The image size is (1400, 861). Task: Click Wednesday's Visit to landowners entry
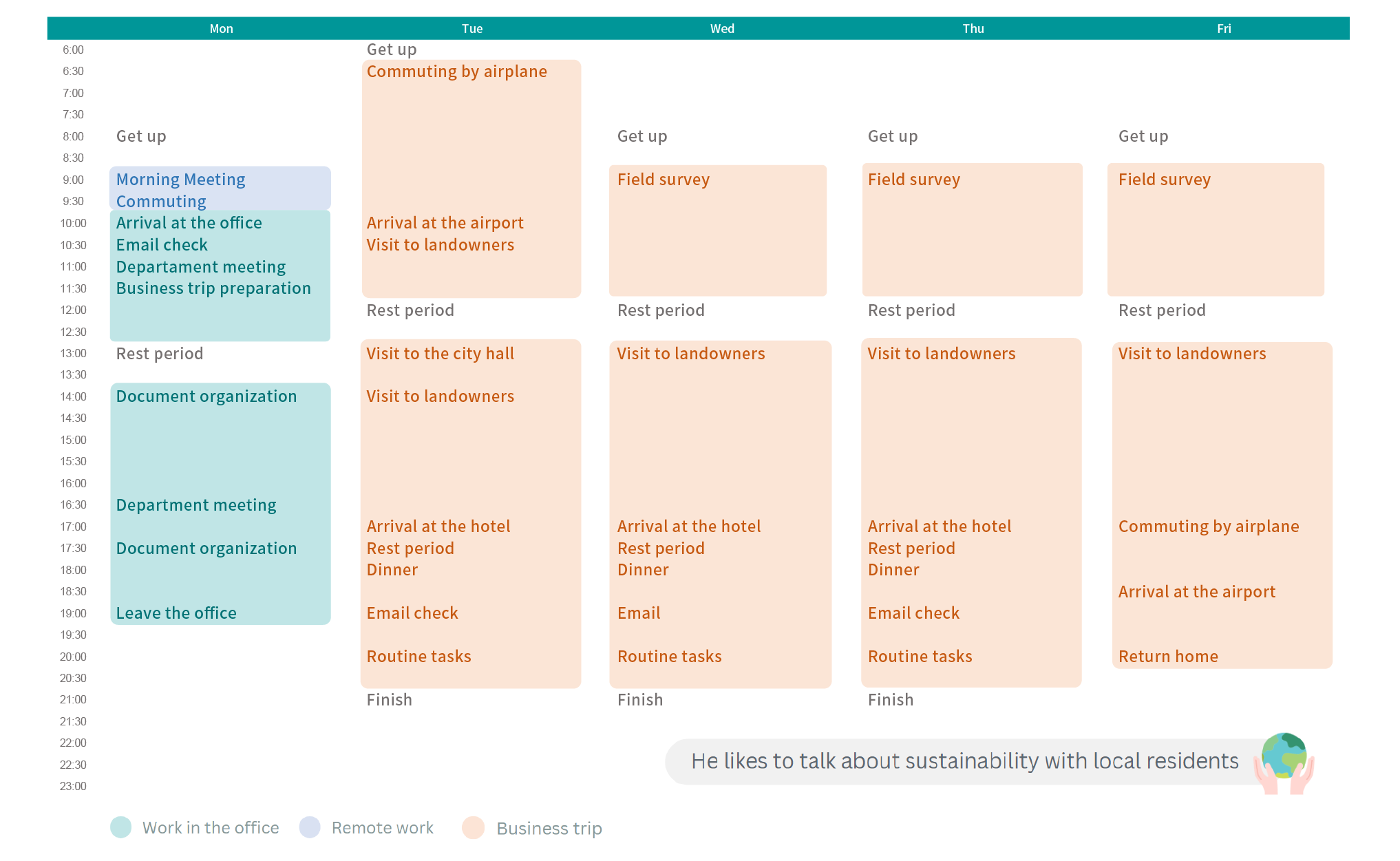click(x=691, y=354)
